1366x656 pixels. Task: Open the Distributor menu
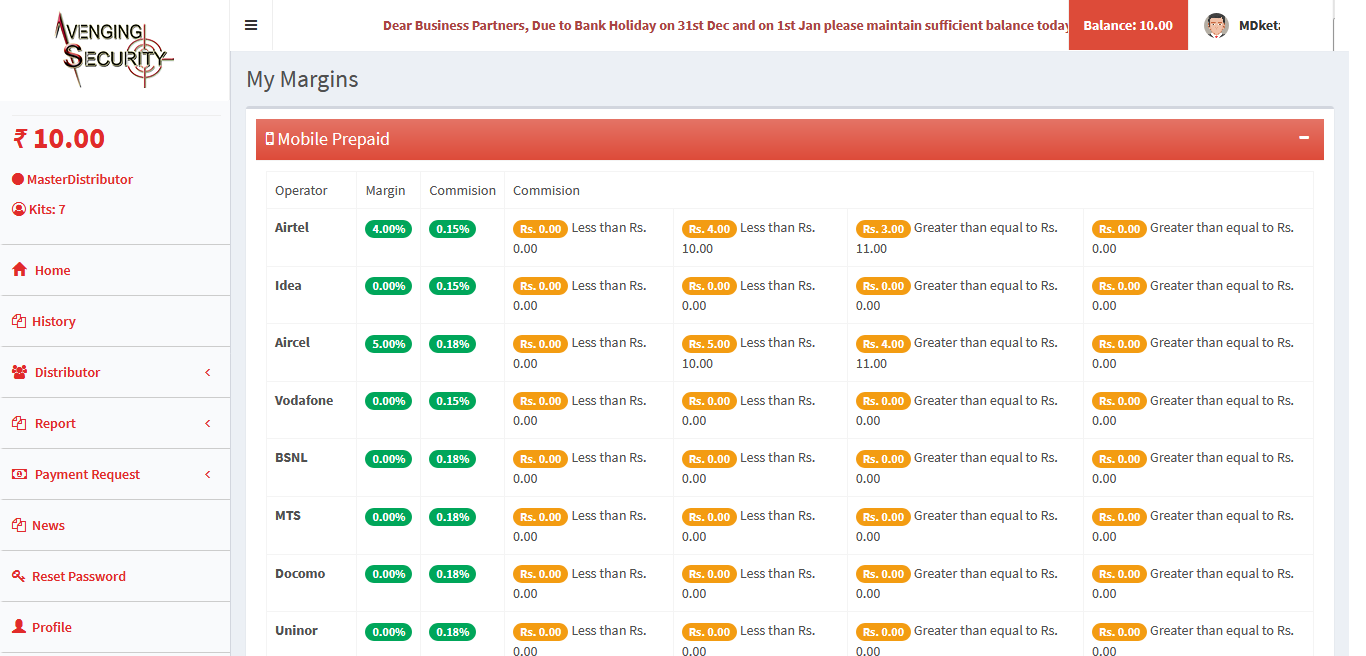(115, 372)
